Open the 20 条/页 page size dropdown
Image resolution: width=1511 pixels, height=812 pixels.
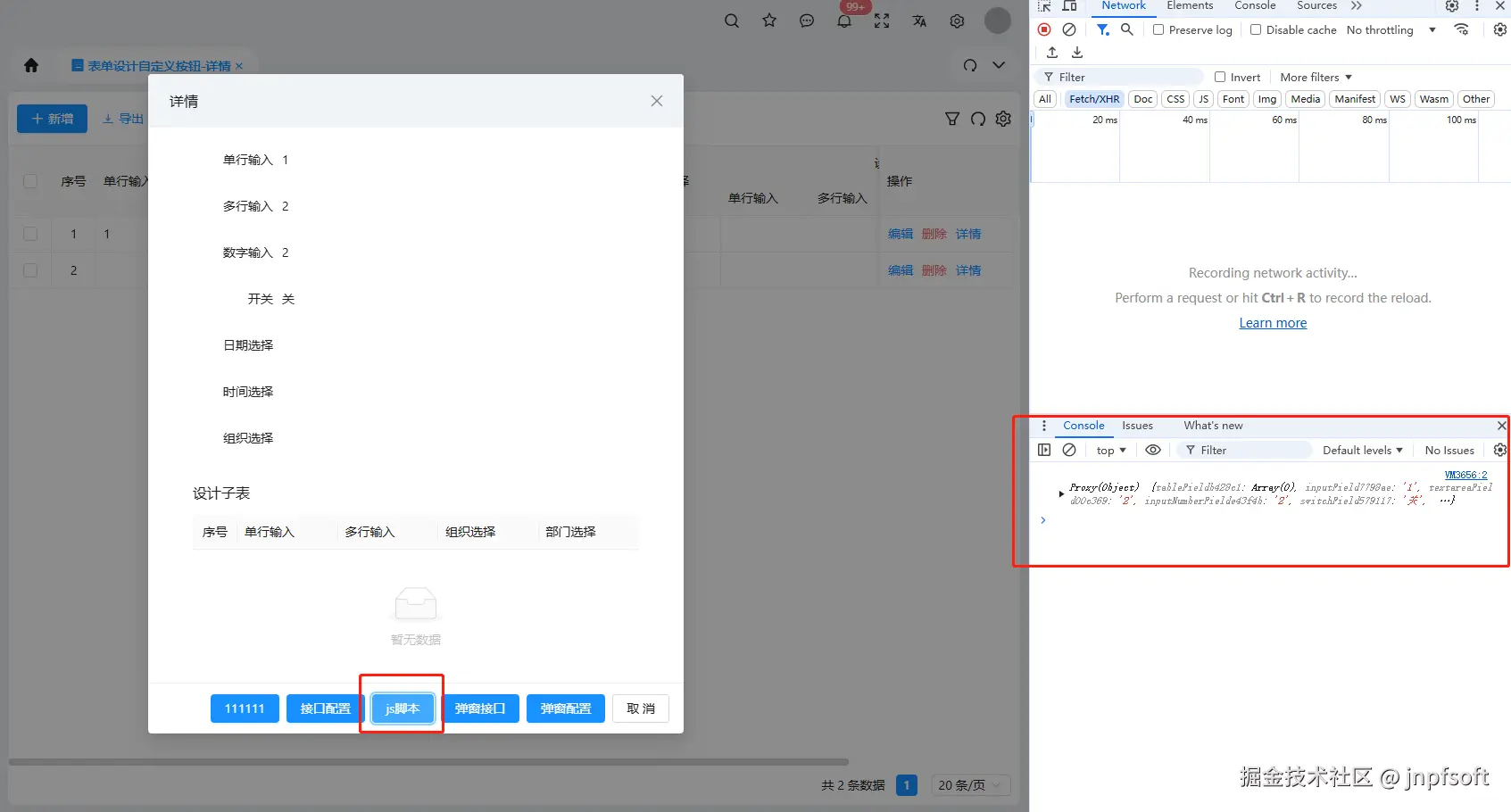pos(971,785)
